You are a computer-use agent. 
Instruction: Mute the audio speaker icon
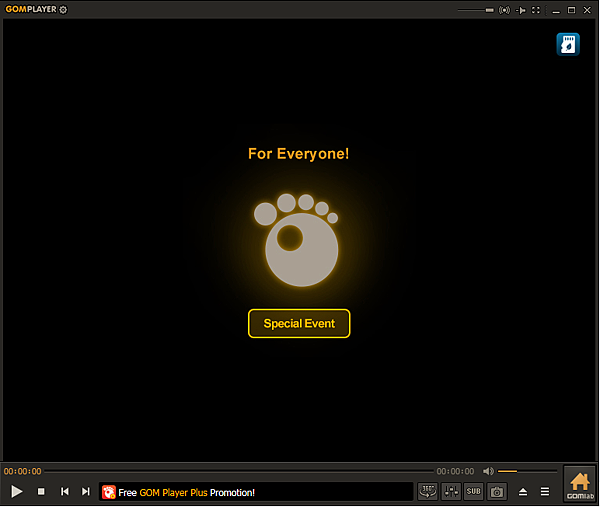click(x=488, y=471)
